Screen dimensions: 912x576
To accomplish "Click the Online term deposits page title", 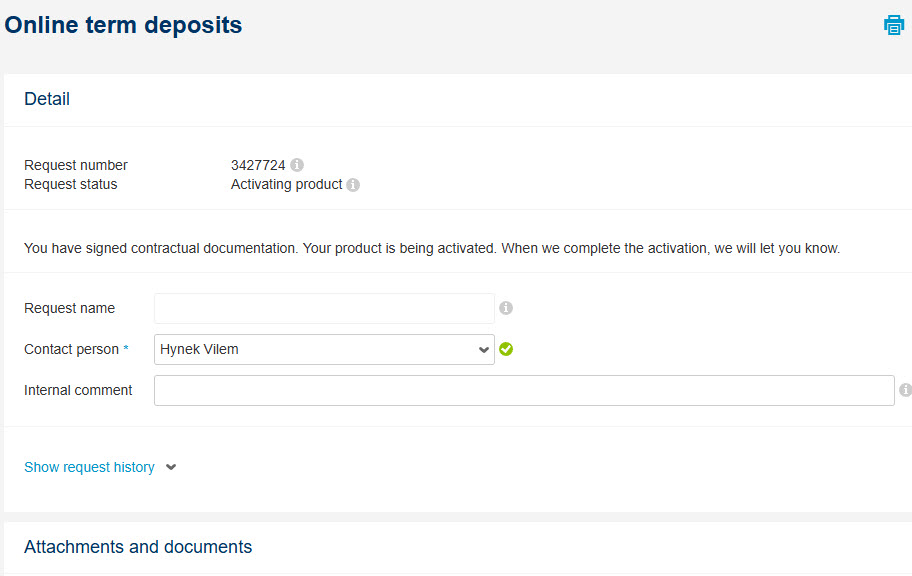I will point(123,25).
